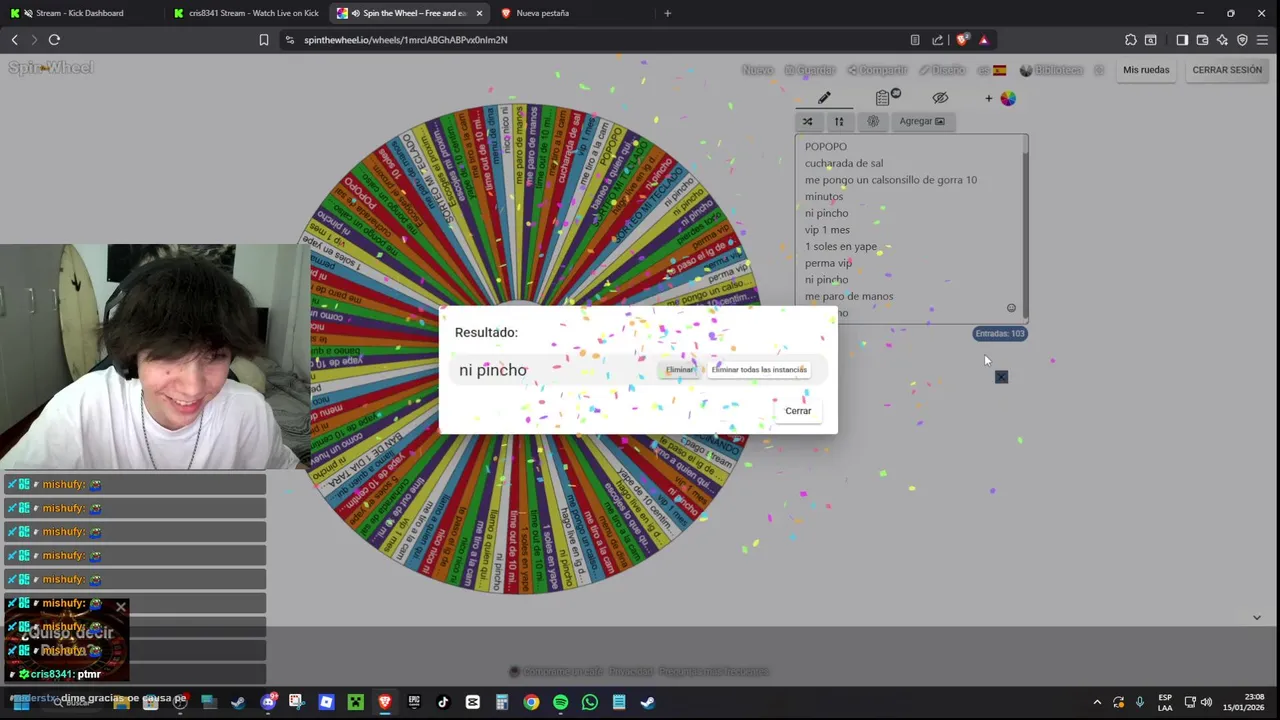Toggle browser sidebar panel
Screen dimensions: 1280x720
click(1182, 40)
